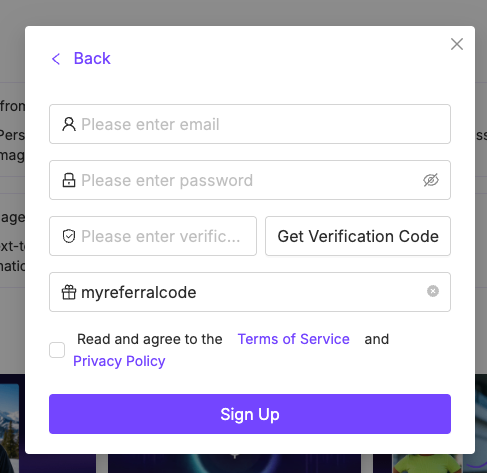Open the Terms of Service link
Image resolution: width=487 pixels, height=473 pixels.
tap(293, 339)
